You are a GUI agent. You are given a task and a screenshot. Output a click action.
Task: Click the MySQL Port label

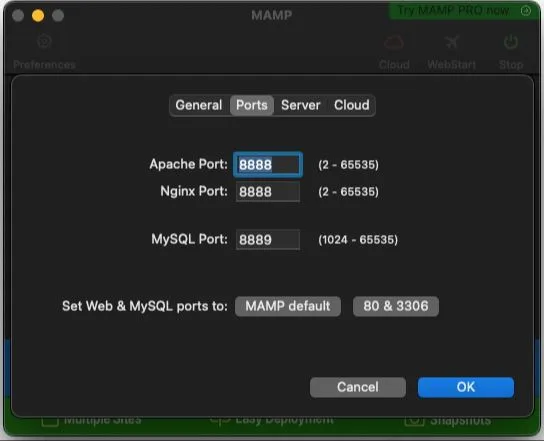pos(189,239)
